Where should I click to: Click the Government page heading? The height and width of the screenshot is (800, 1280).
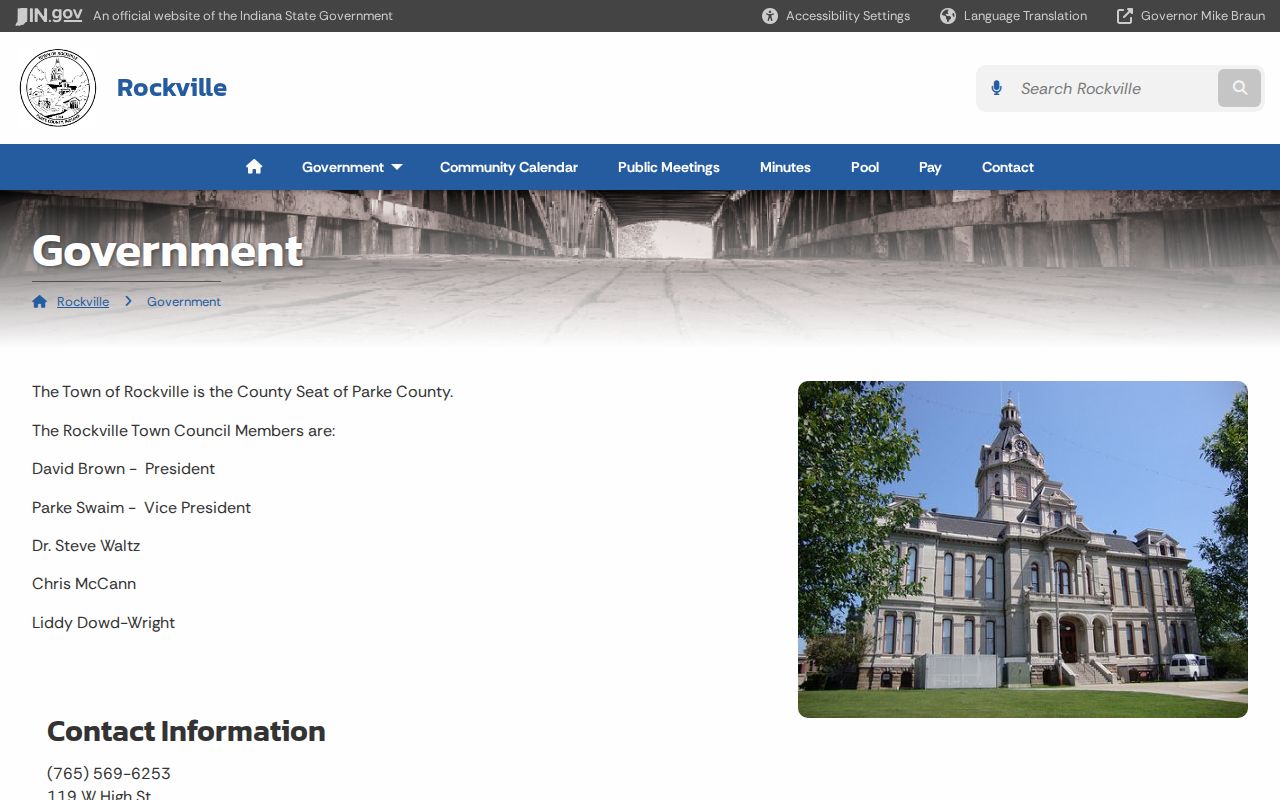pyautogui.click(x=167, y=250)
